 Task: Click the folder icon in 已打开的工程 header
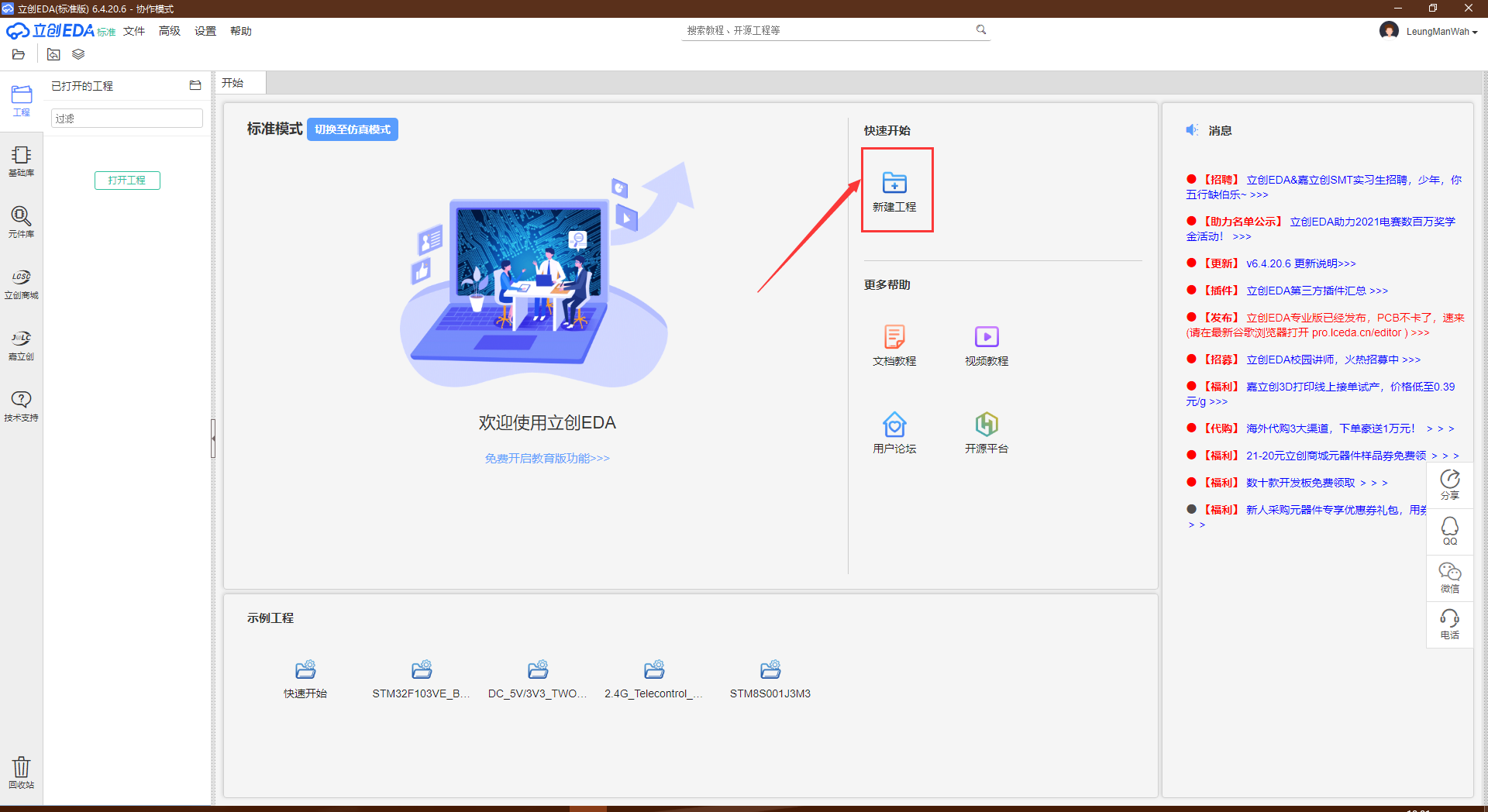[x=195, y=85]
